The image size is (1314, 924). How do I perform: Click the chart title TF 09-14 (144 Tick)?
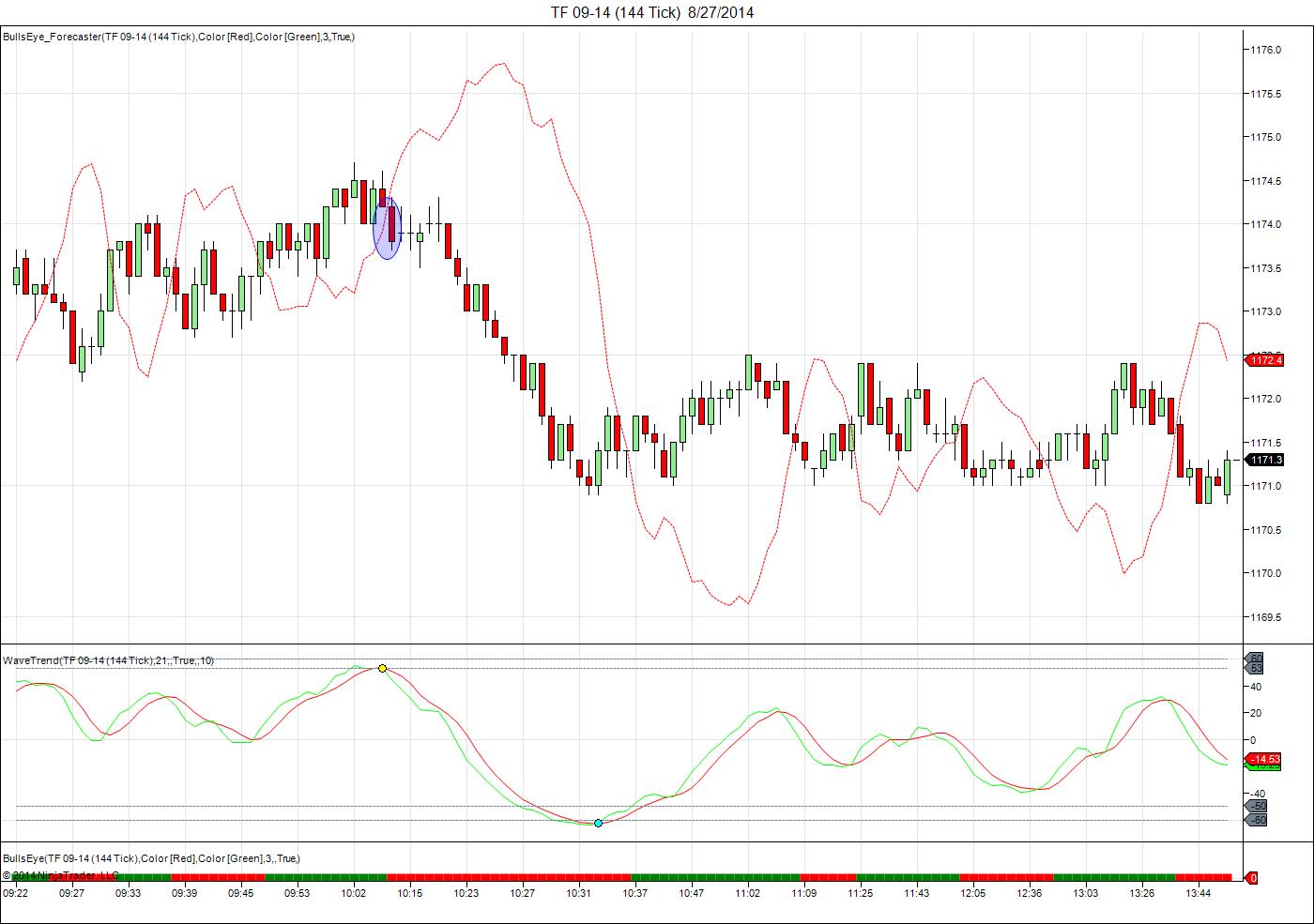pyautogui.click(x=615, y=12)
